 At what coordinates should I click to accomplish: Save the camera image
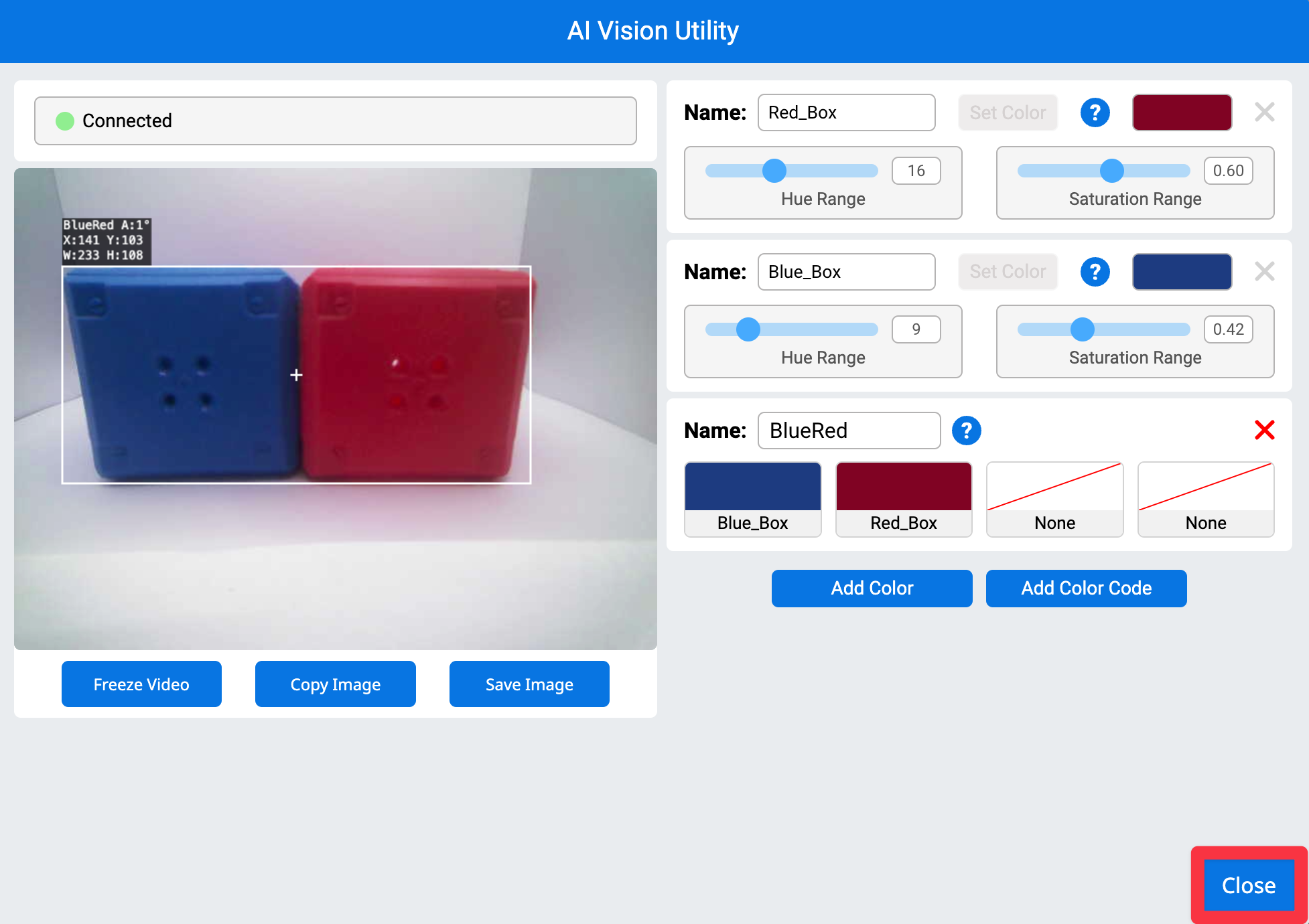[x=529, y=684]
